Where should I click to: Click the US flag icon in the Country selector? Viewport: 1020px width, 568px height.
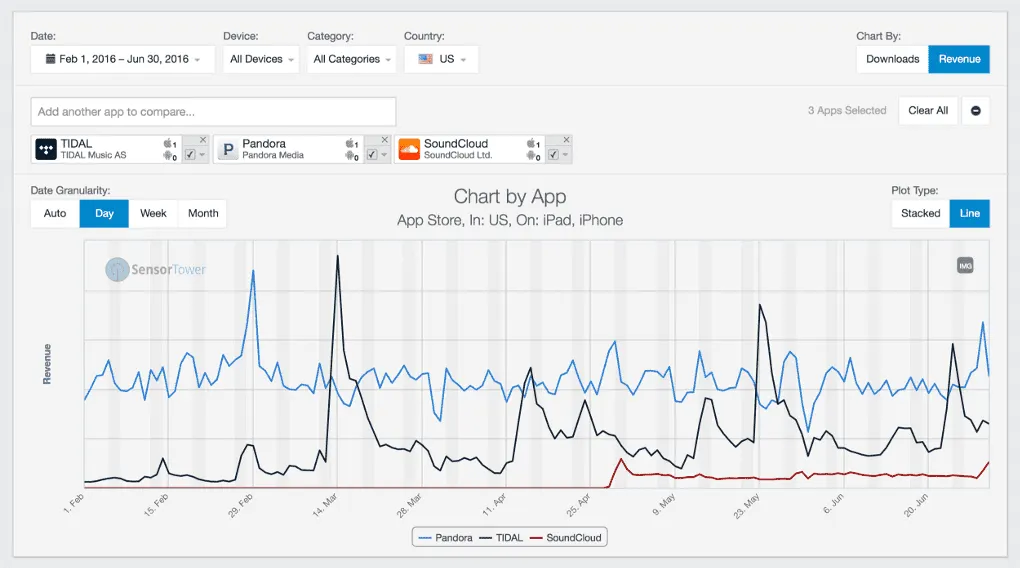click(x=425, y=59)
